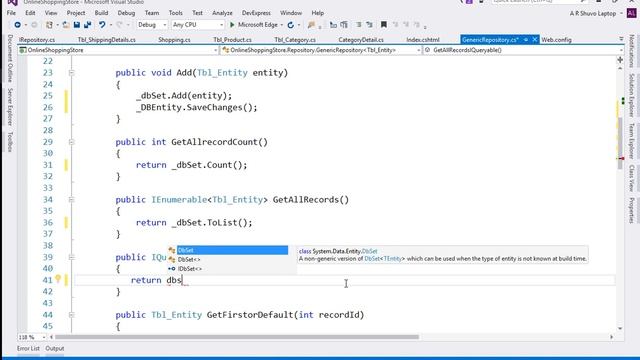
Task: Switch to the Shopping.cs tab
Action: [x=174, y=40]
